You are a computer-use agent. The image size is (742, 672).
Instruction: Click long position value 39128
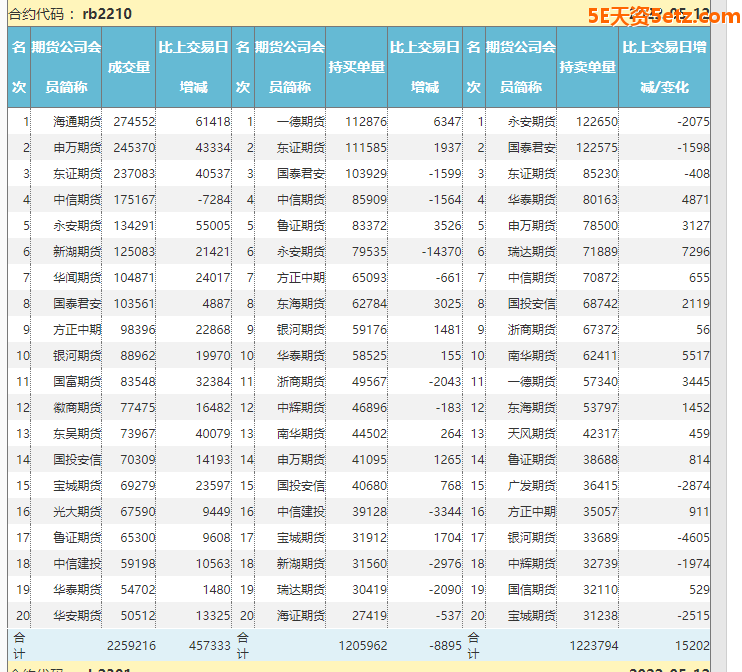(369, 512)
